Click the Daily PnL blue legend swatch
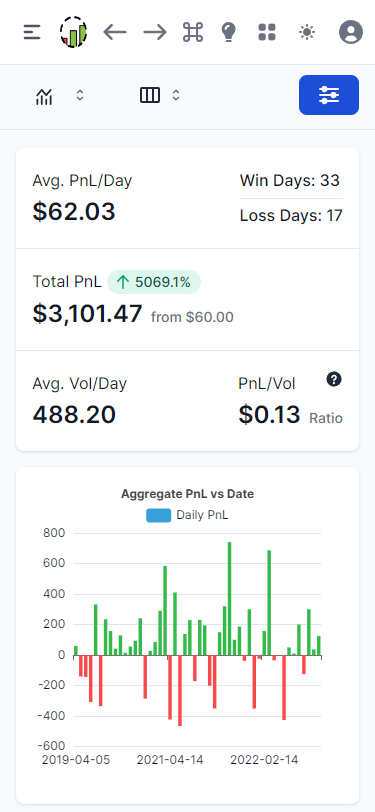 tap(158, 516)
